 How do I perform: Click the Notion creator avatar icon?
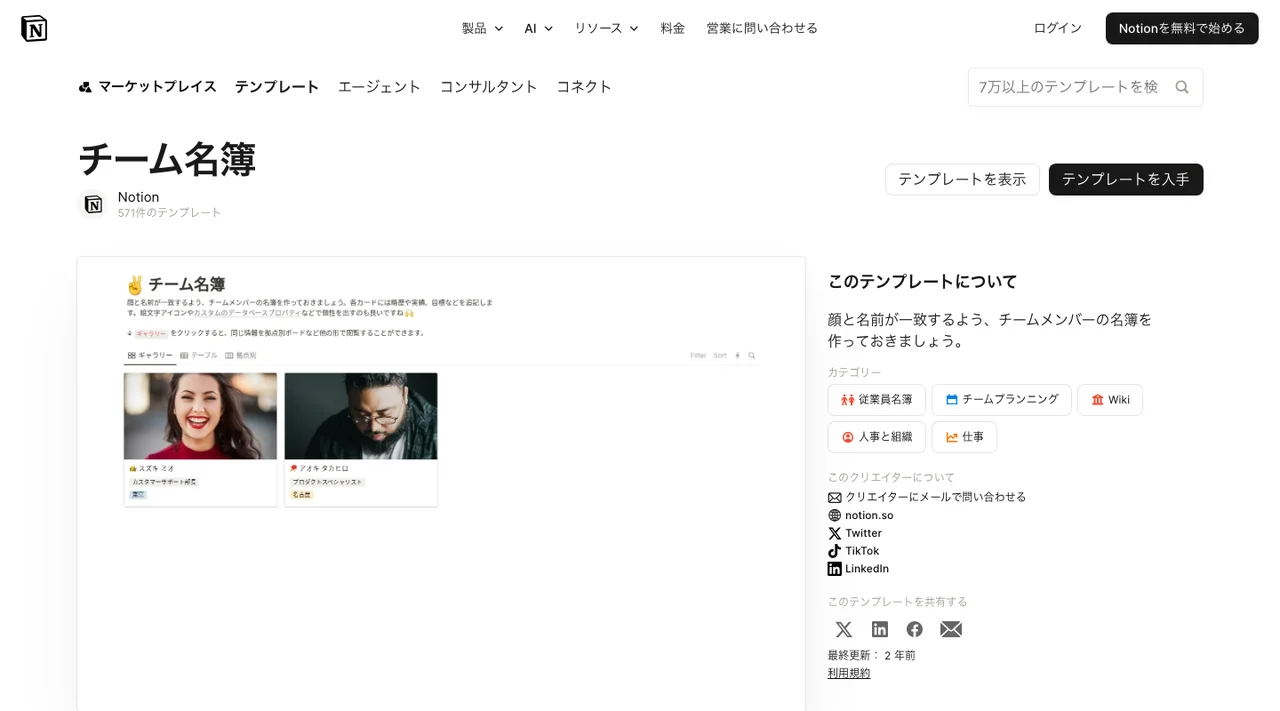(93, 204)
